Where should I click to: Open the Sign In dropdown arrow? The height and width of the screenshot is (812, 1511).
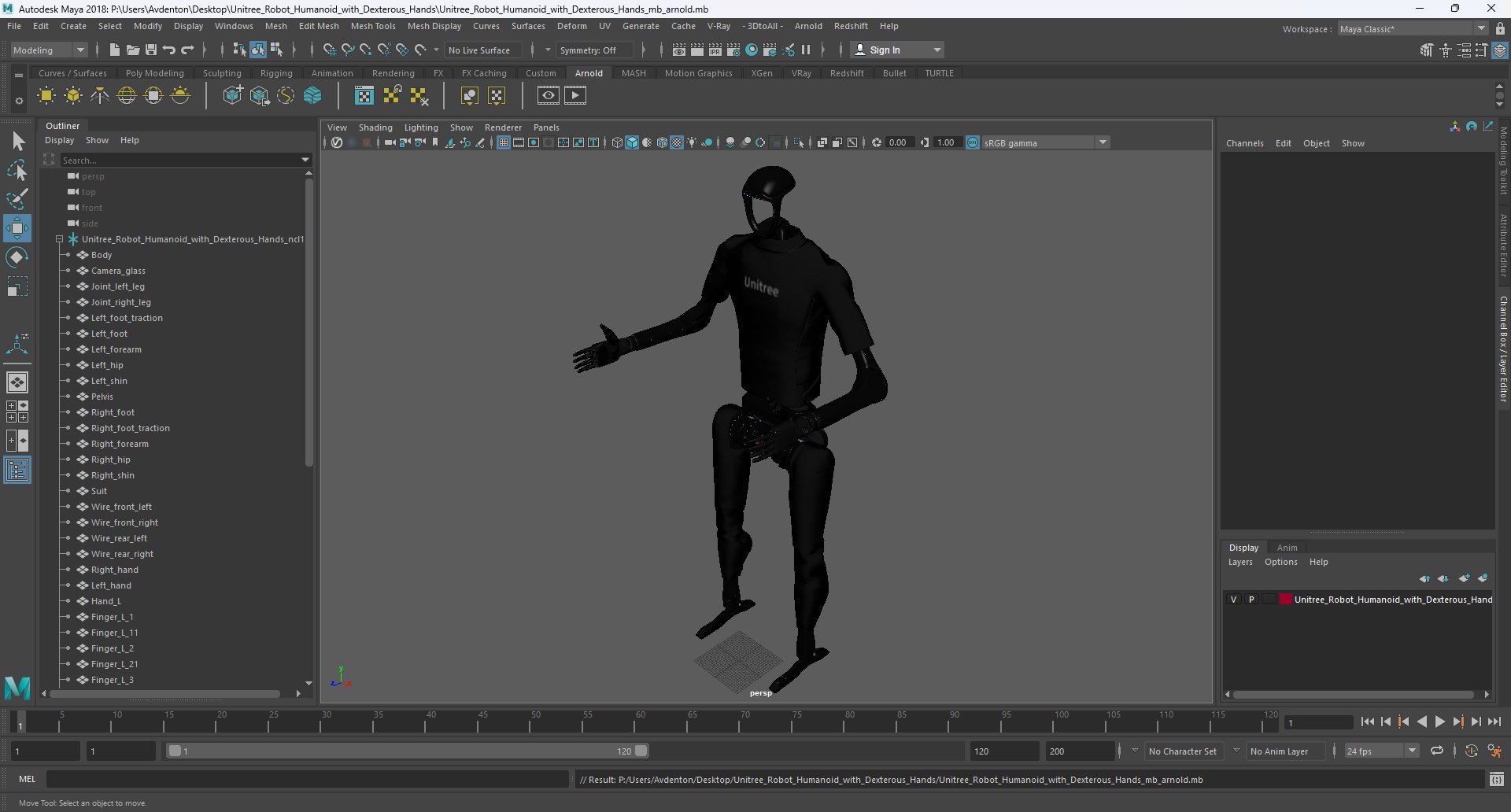pos(937,50)
